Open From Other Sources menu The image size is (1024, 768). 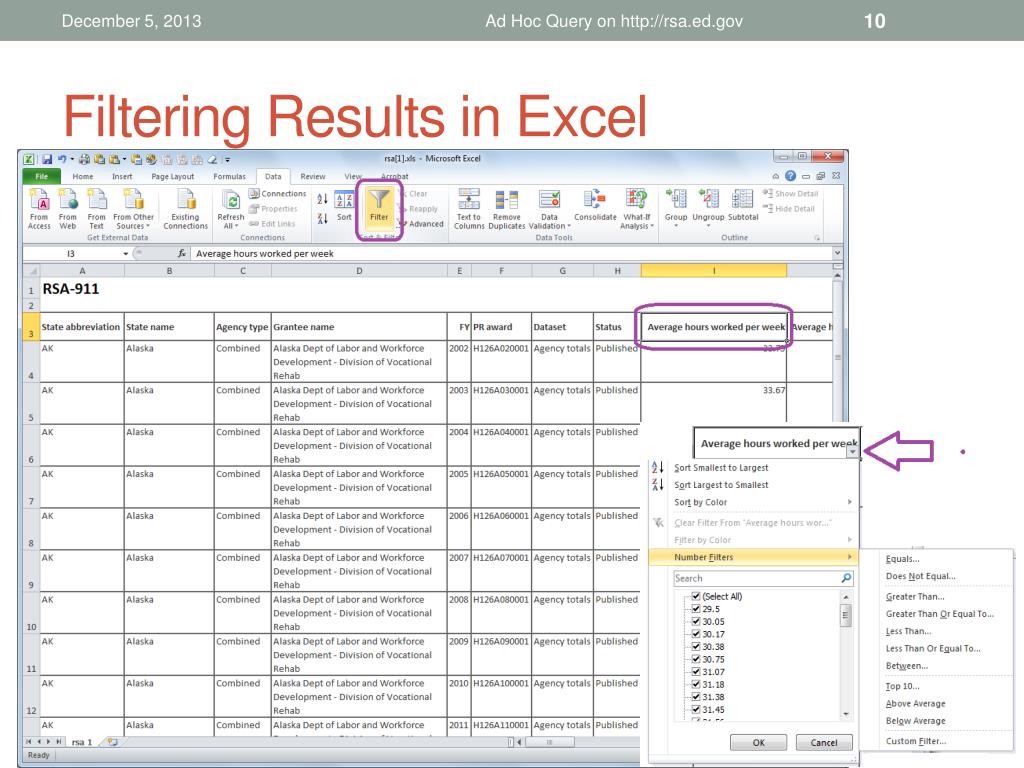tap(133, 209)
